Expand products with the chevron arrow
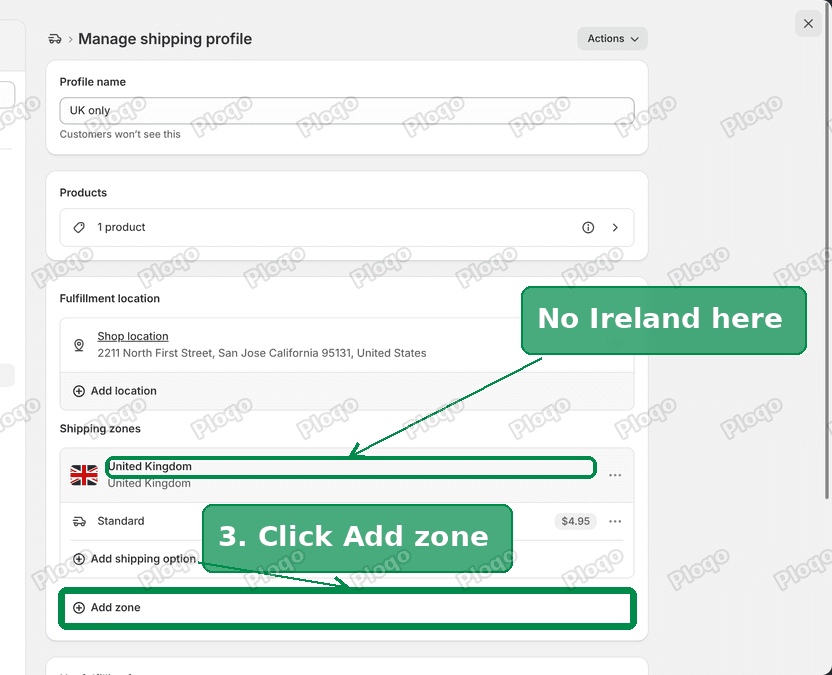The image size is (832, 675). coord(615,228)
